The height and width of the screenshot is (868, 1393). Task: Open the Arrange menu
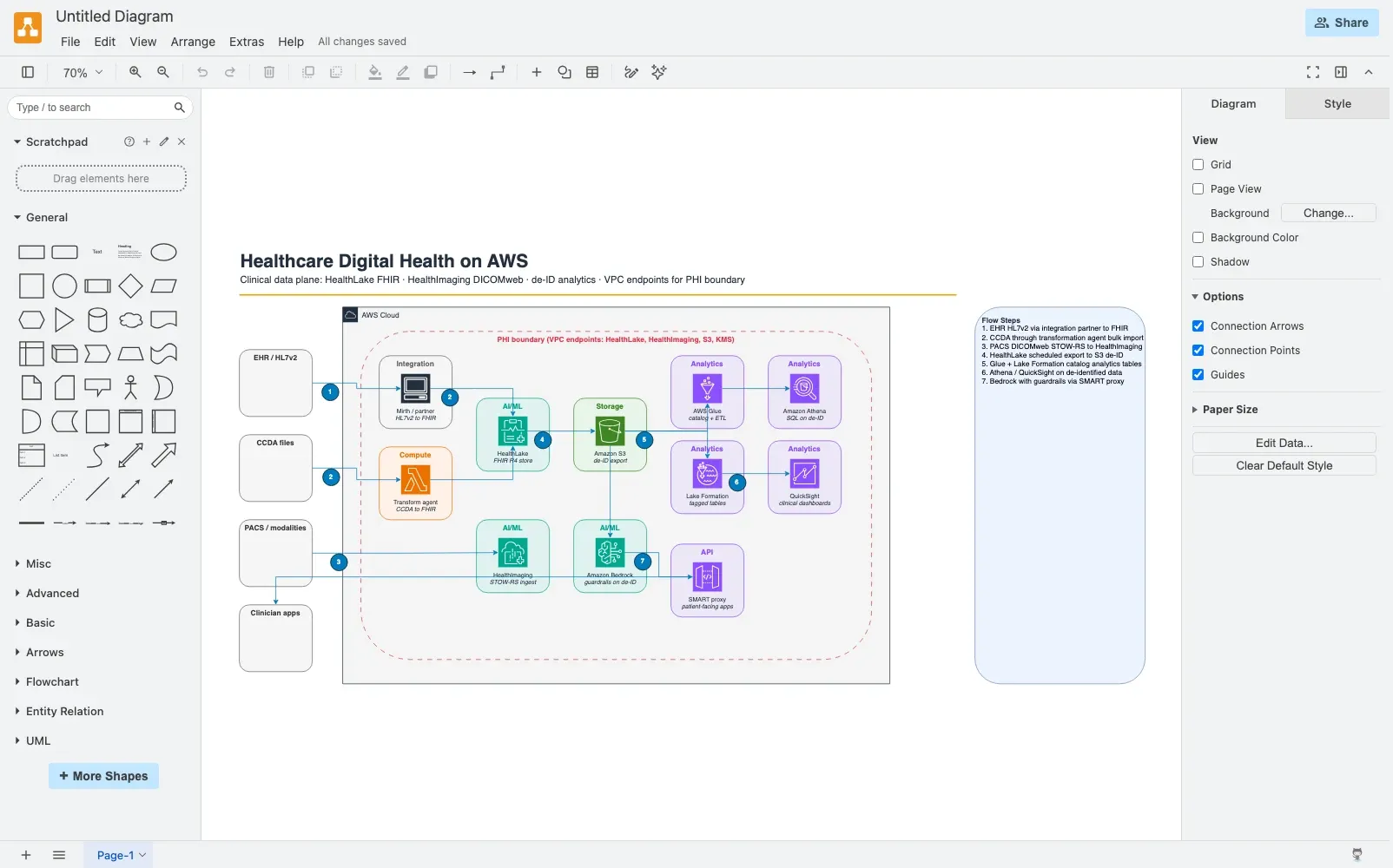coord(193,42)
